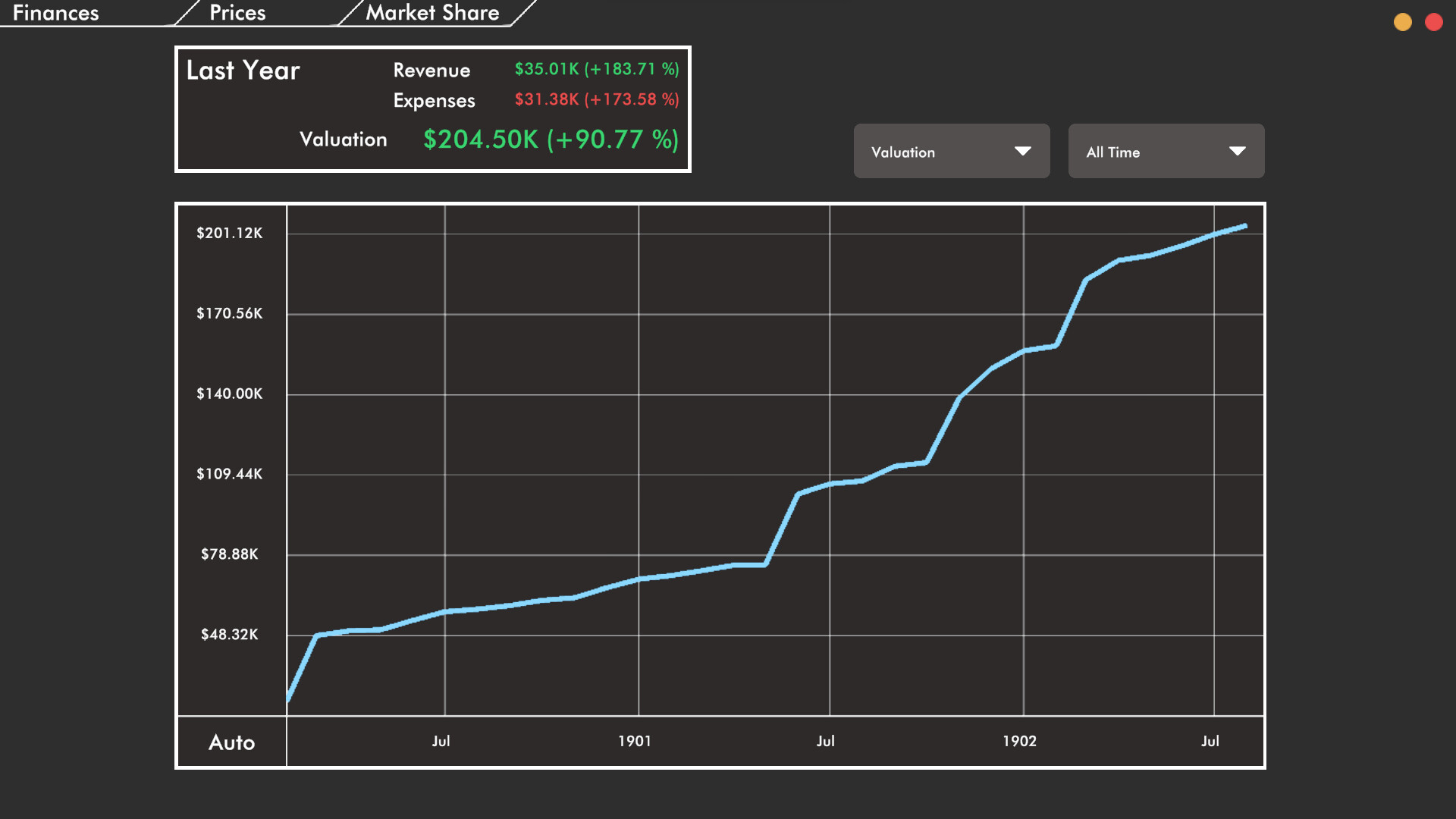Switch to the Market Share tab
Viewport: 1456px width, 819px height.
[x=432, y=13]
